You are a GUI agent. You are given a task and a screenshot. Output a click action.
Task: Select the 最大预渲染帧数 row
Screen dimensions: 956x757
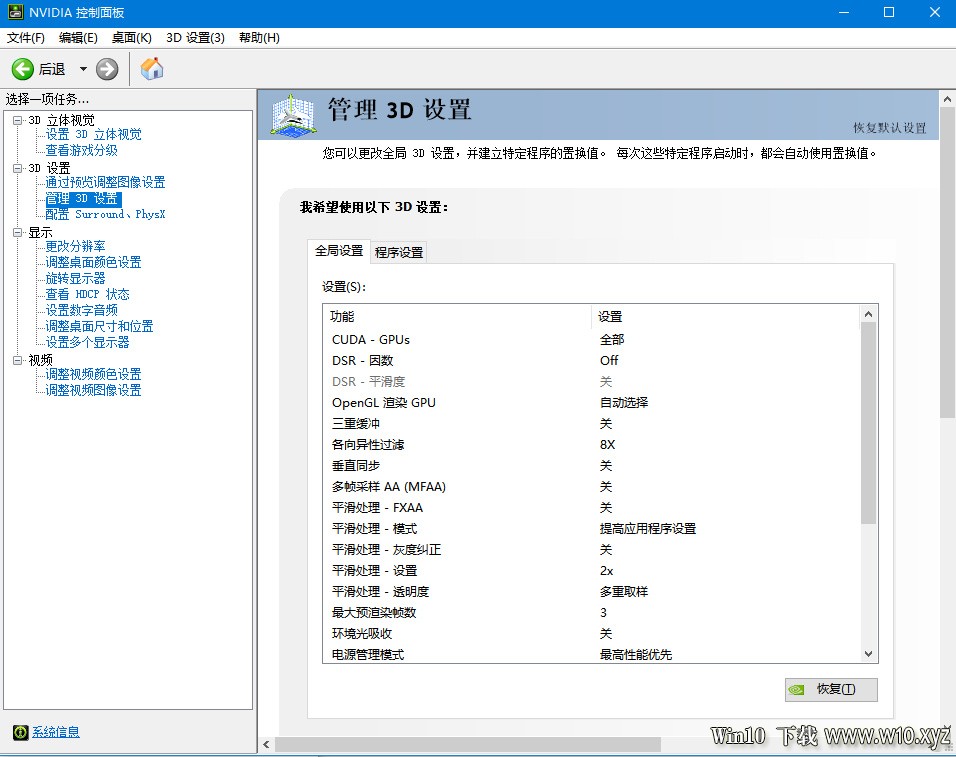[591, 613]
